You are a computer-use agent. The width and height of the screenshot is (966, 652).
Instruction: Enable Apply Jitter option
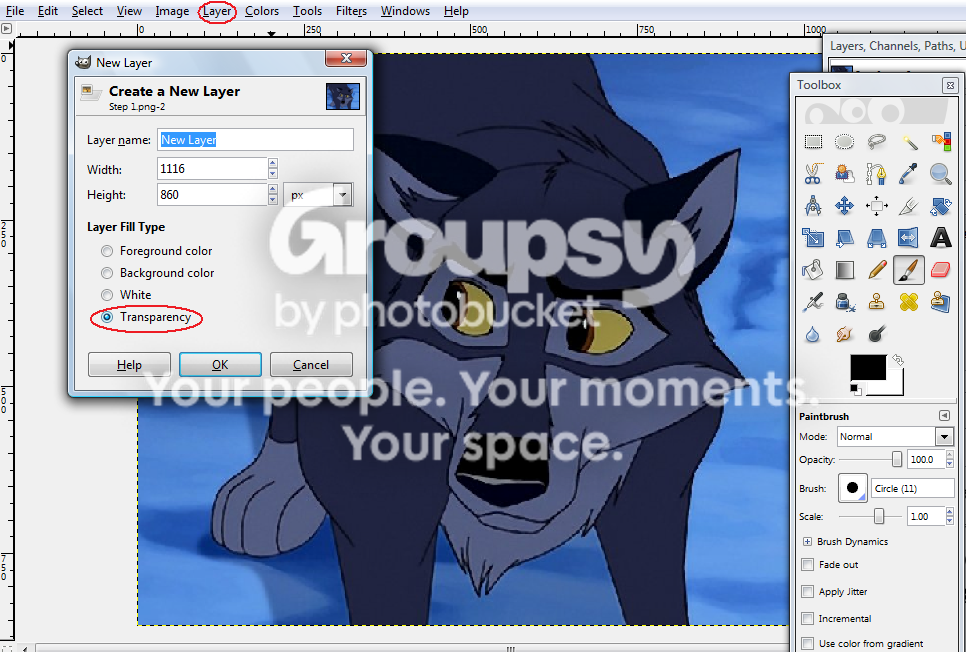807,592
